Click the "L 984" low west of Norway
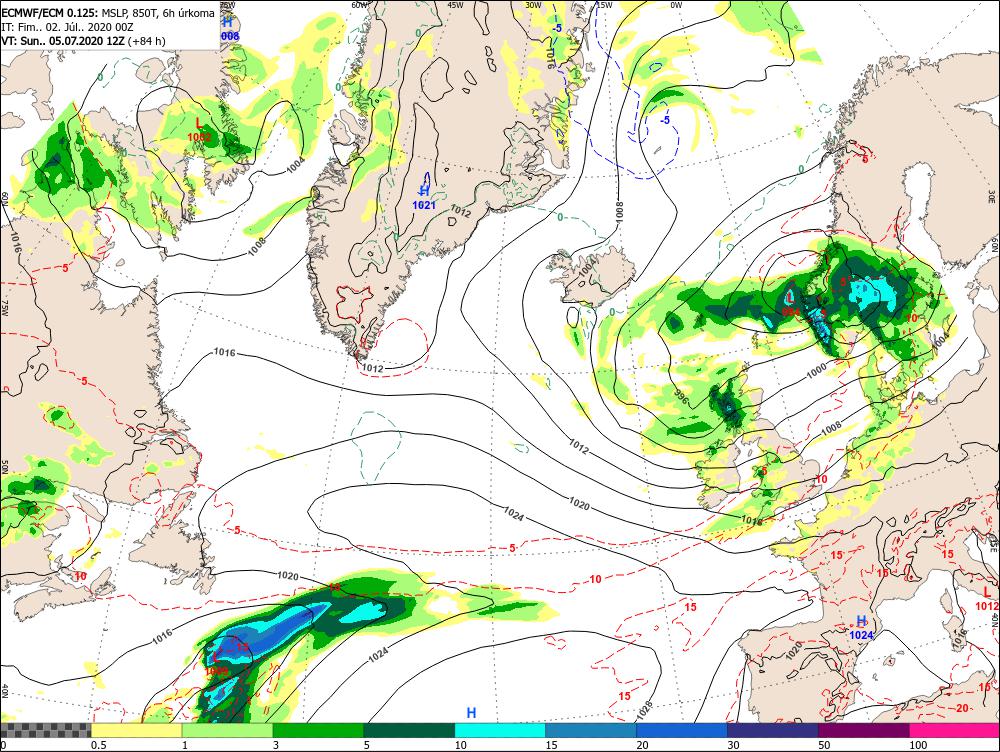This screenshot has width=1000, height=752. (x=791, y=304)
